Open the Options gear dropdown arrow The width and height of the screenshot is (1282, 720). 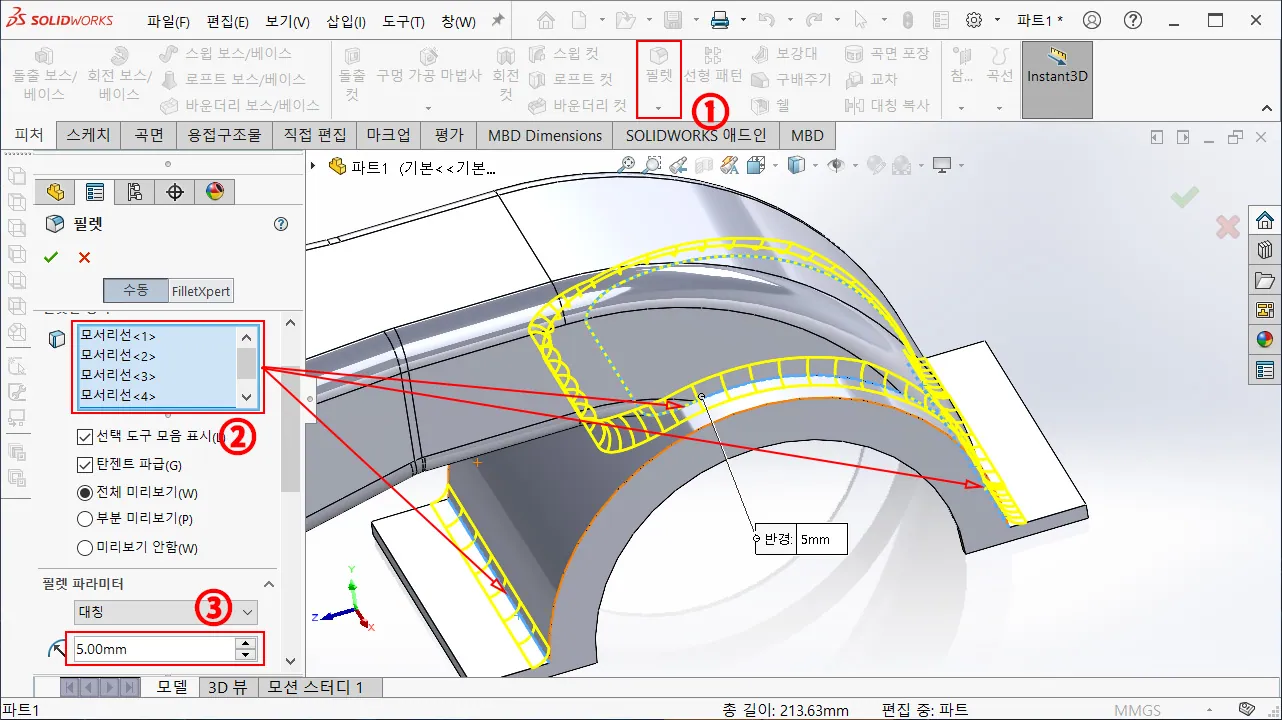pos(997,21)
